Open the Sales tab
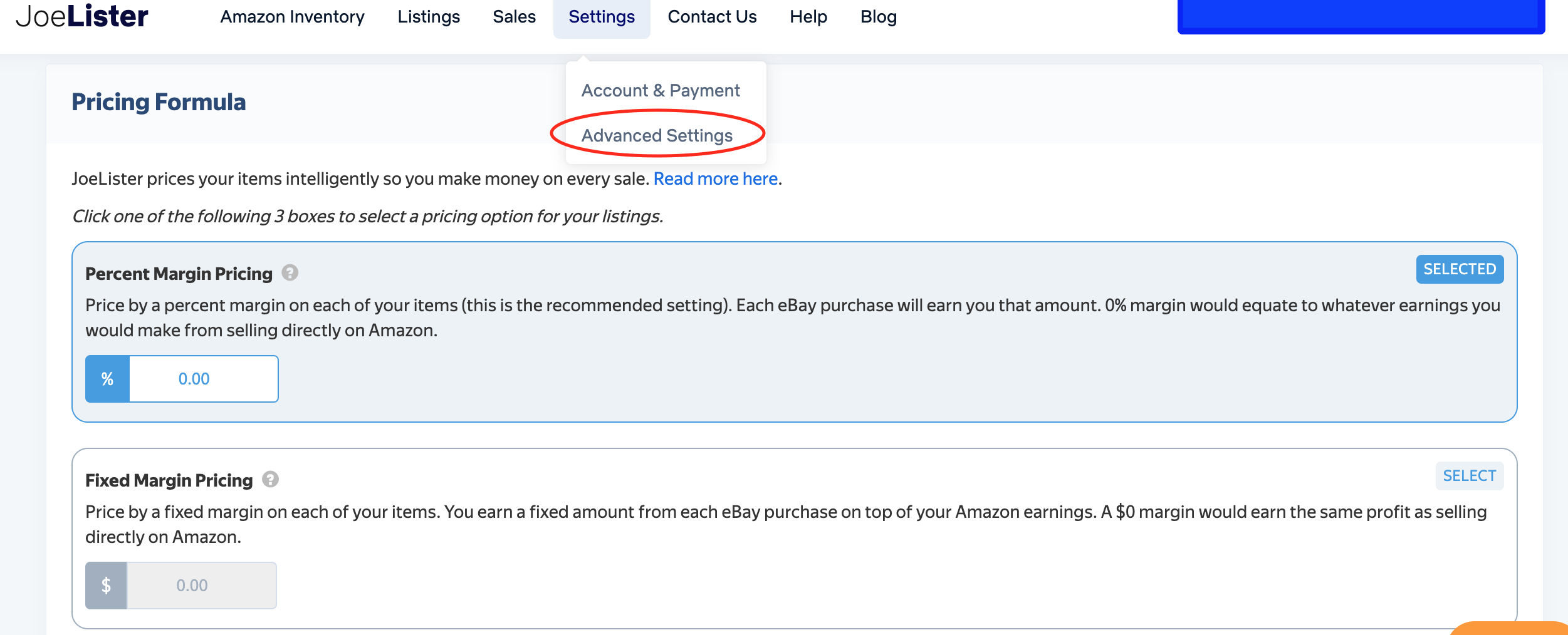Image resolution: width=1568 pixels, height=635 pixels. click(x=514, y=17)
